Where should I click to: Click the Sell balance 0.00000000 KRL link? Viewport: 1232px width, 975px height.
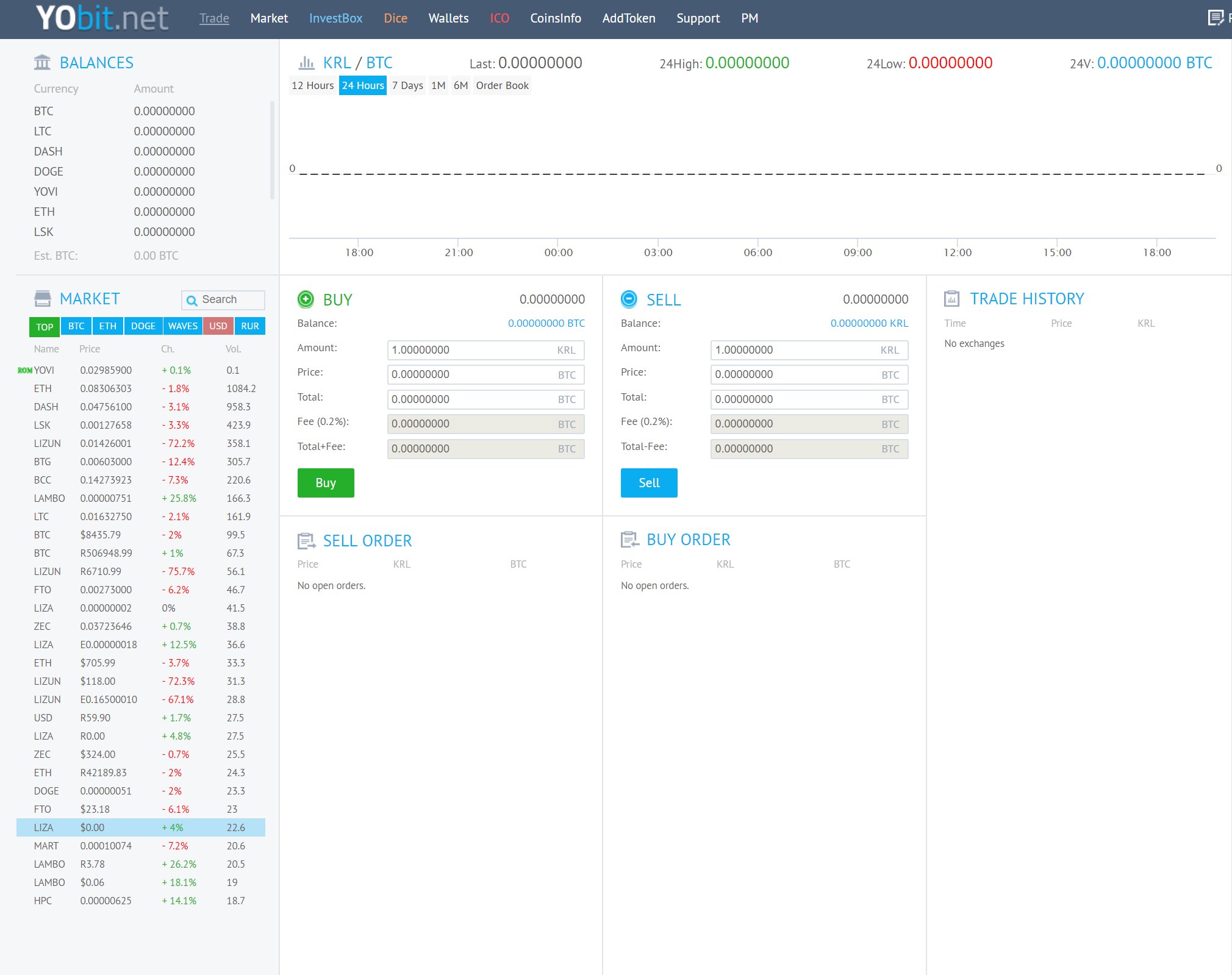pyautogui.click(x=869, y=323)
